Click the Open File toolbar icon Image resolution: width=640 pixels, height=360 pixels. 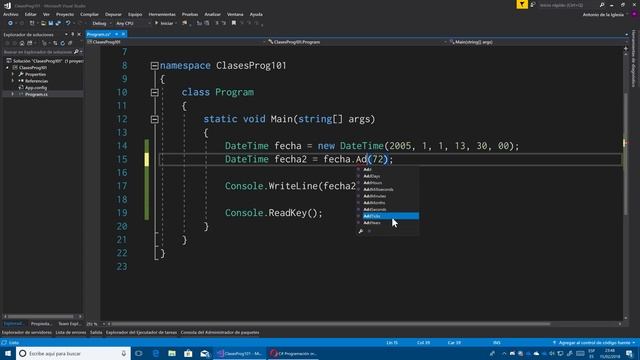[43, 23]
